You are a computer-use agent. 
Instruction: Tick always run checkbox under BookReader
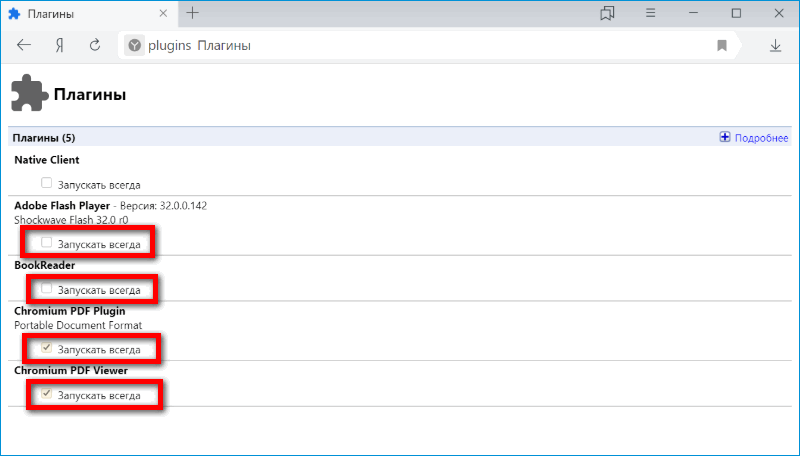[x=47, y=289]
